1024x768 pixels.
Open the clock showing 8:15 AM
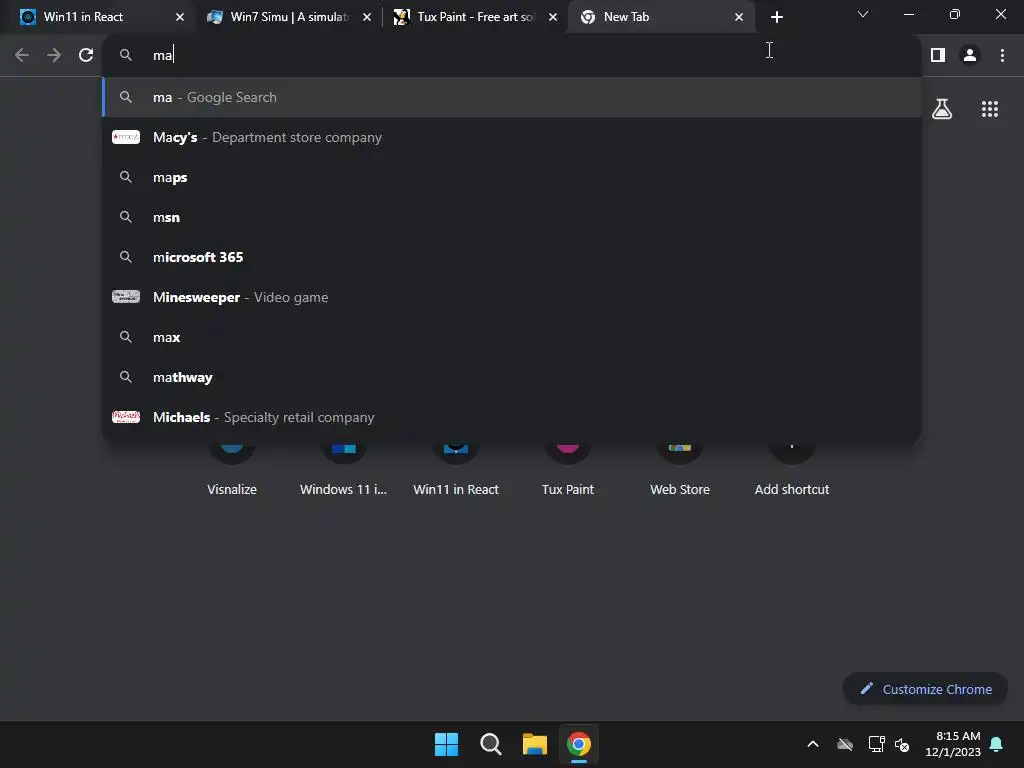point(953,744)
